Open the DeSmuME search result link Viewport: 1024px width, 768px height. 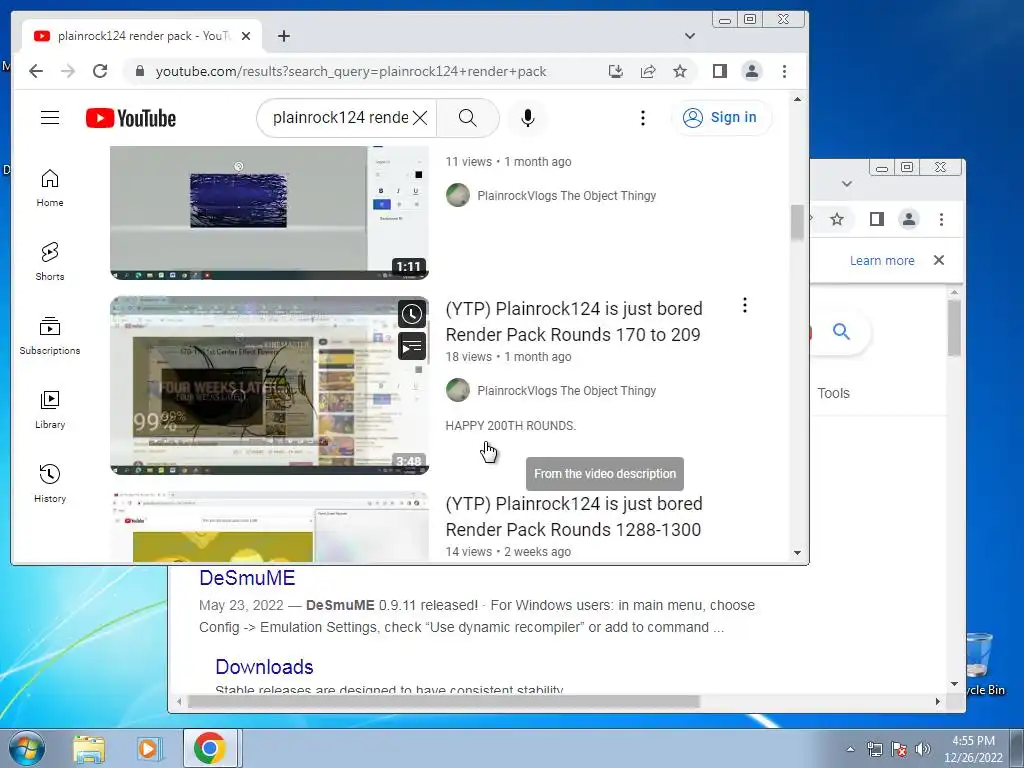click(x=247, y=578)
